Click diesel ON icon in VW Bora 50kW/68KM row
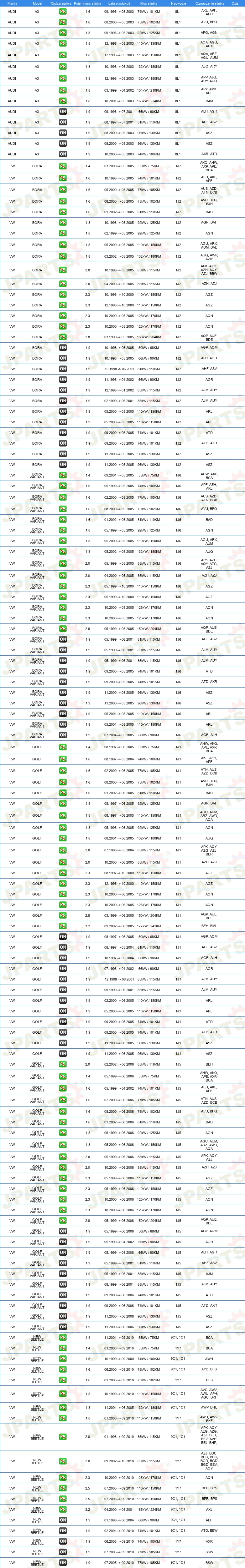Image resolution: width=245 pixels, height=1568 pixels. pyautogui.click(x=63, y=348)
